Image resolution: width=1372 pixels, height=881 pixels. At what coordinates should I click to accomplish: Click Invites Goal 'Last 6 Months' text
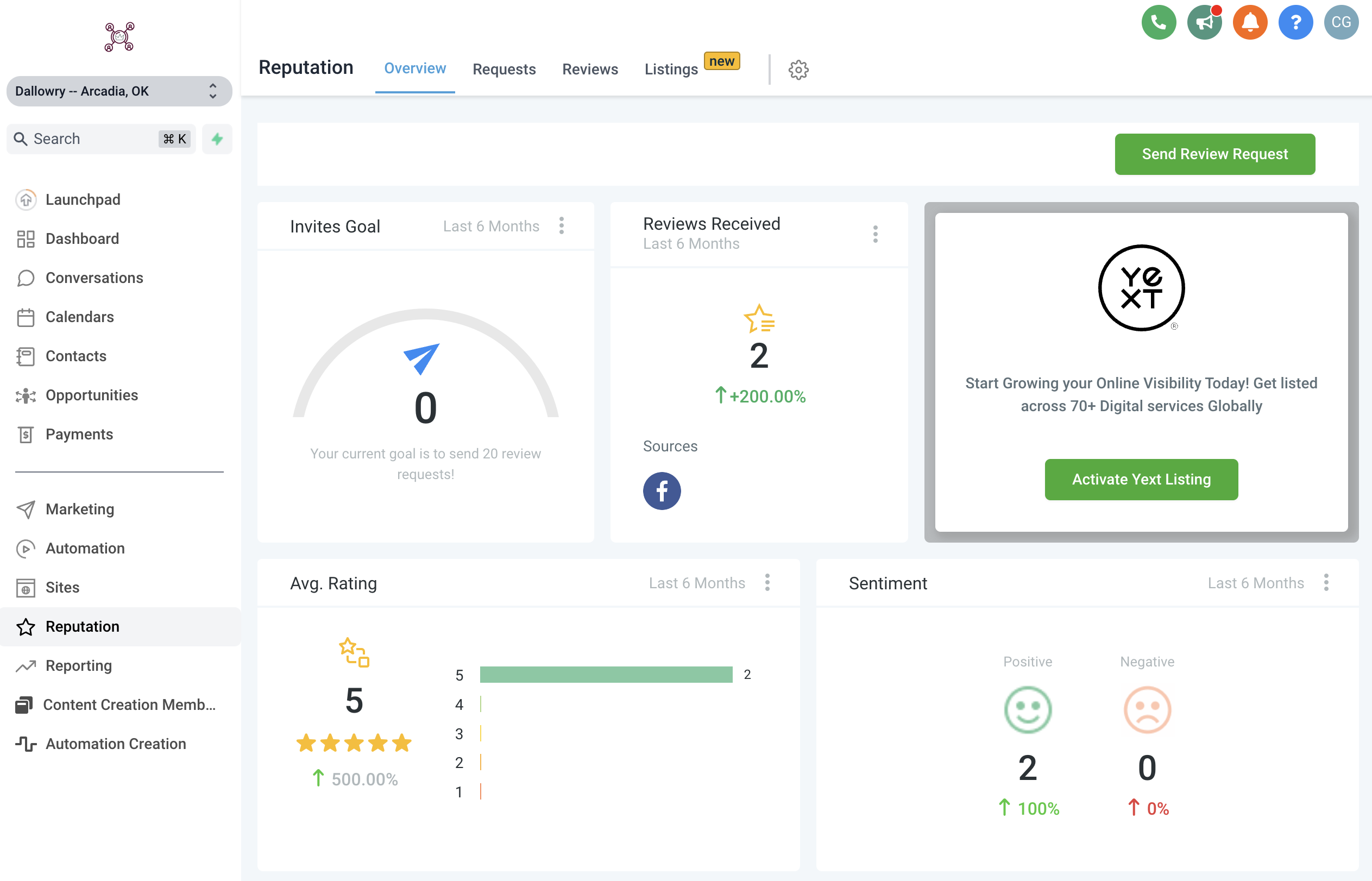[x=490, y=226]
